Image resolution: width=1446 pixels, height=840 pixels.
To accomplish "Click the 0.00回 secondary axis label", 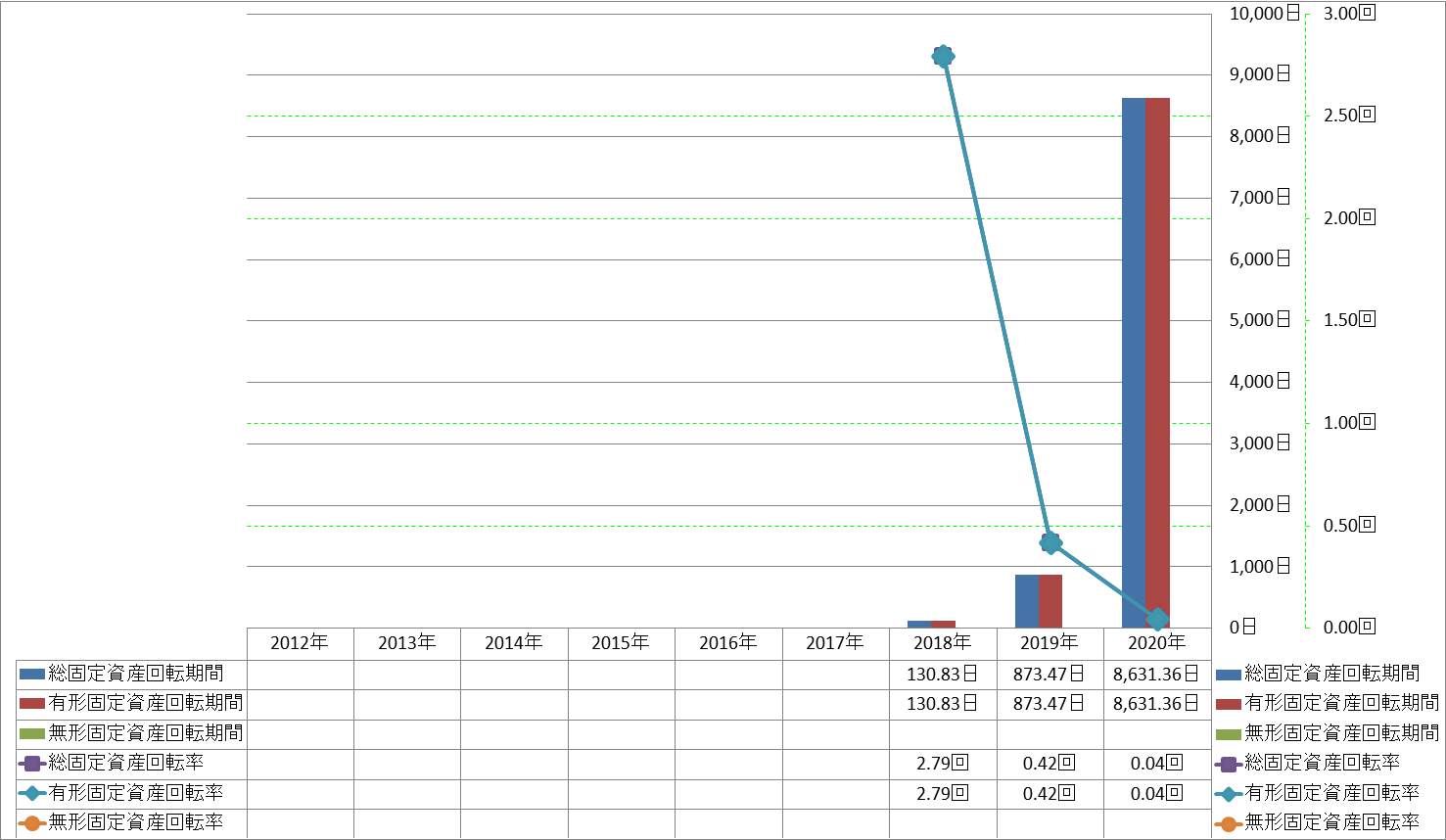I will point(1350,628).
